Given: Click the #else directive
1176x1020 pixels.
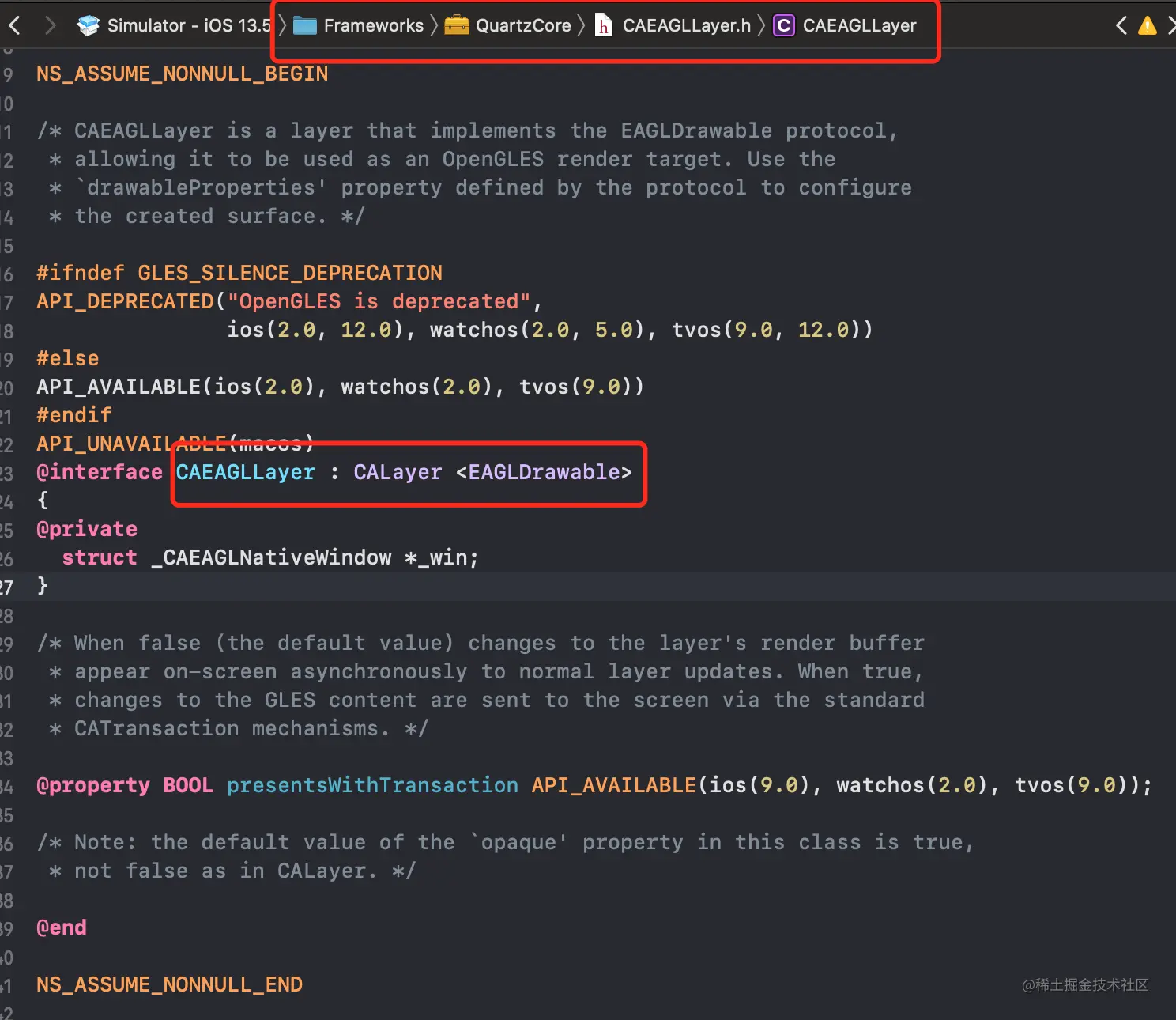Looking at the screenshot, I should [68, 358].
